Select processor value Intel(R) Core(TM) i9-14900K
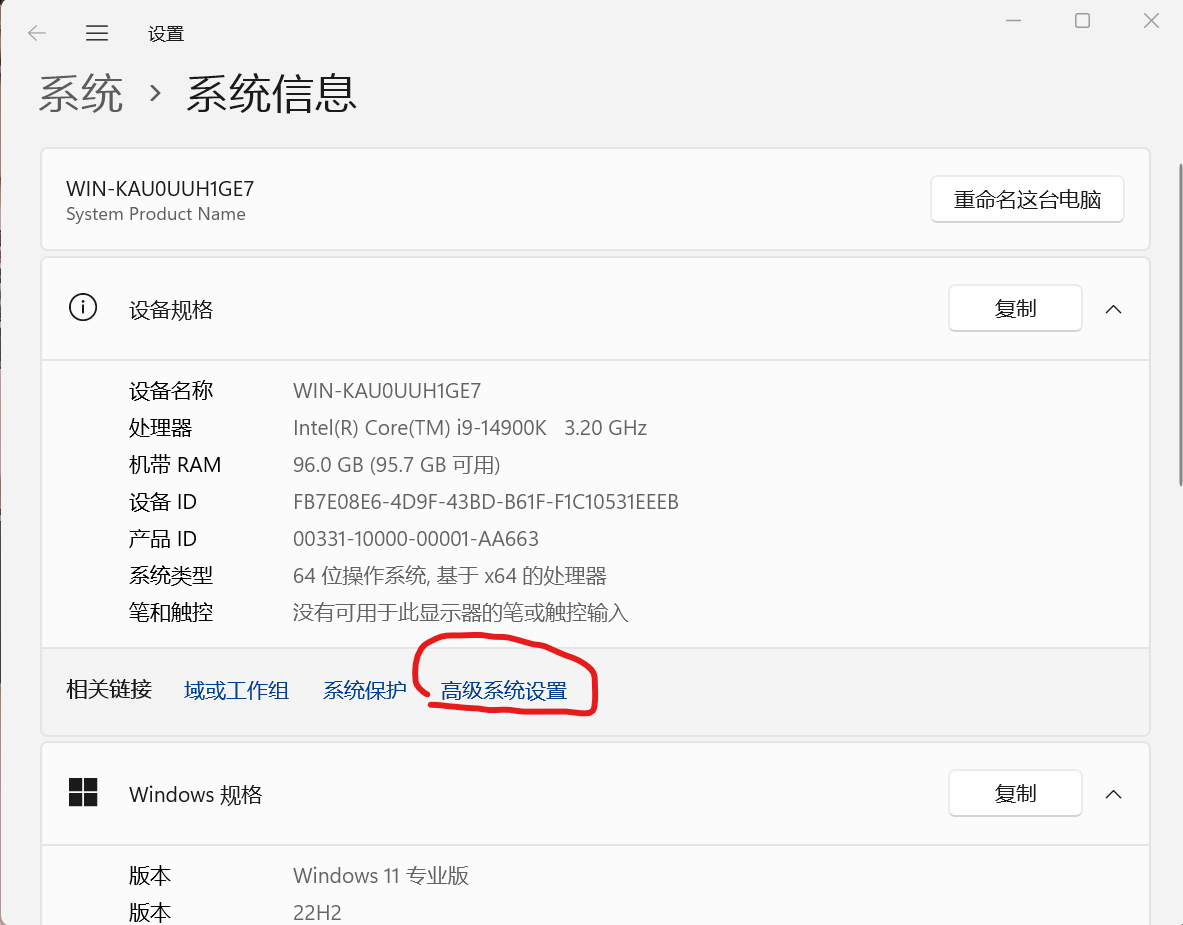 419,428
